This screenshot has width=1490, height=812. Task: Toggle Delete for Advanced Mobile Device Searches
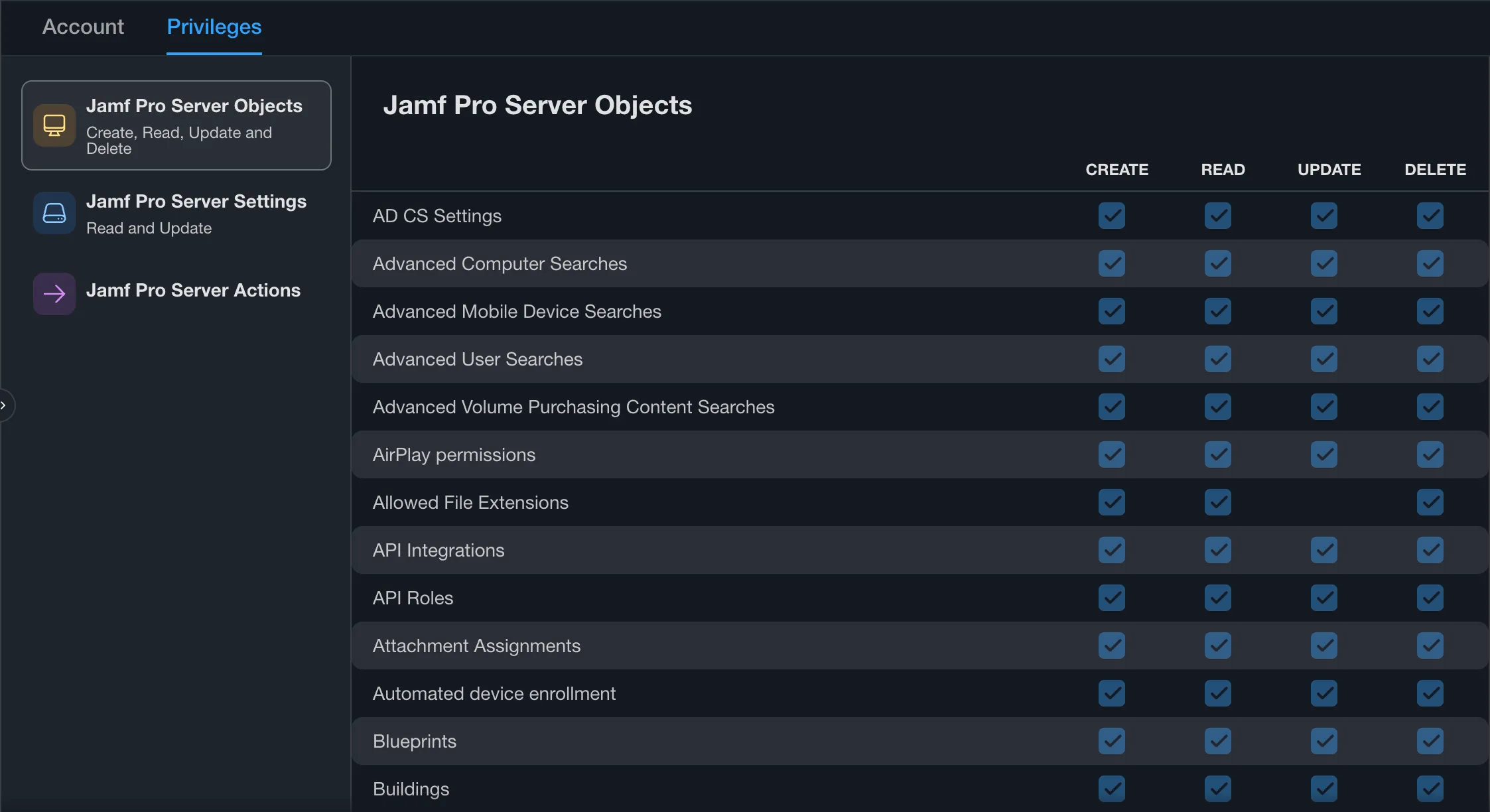pos(1430,311)
